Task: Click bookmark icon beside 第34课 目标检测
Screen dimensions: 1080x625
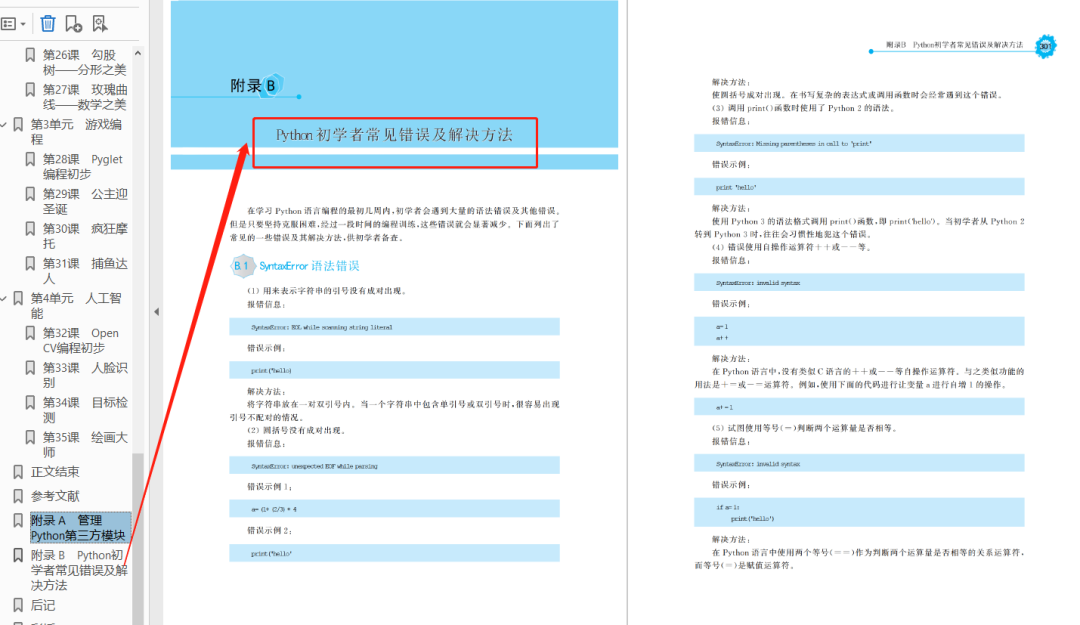Action: (x=30, y=402)
